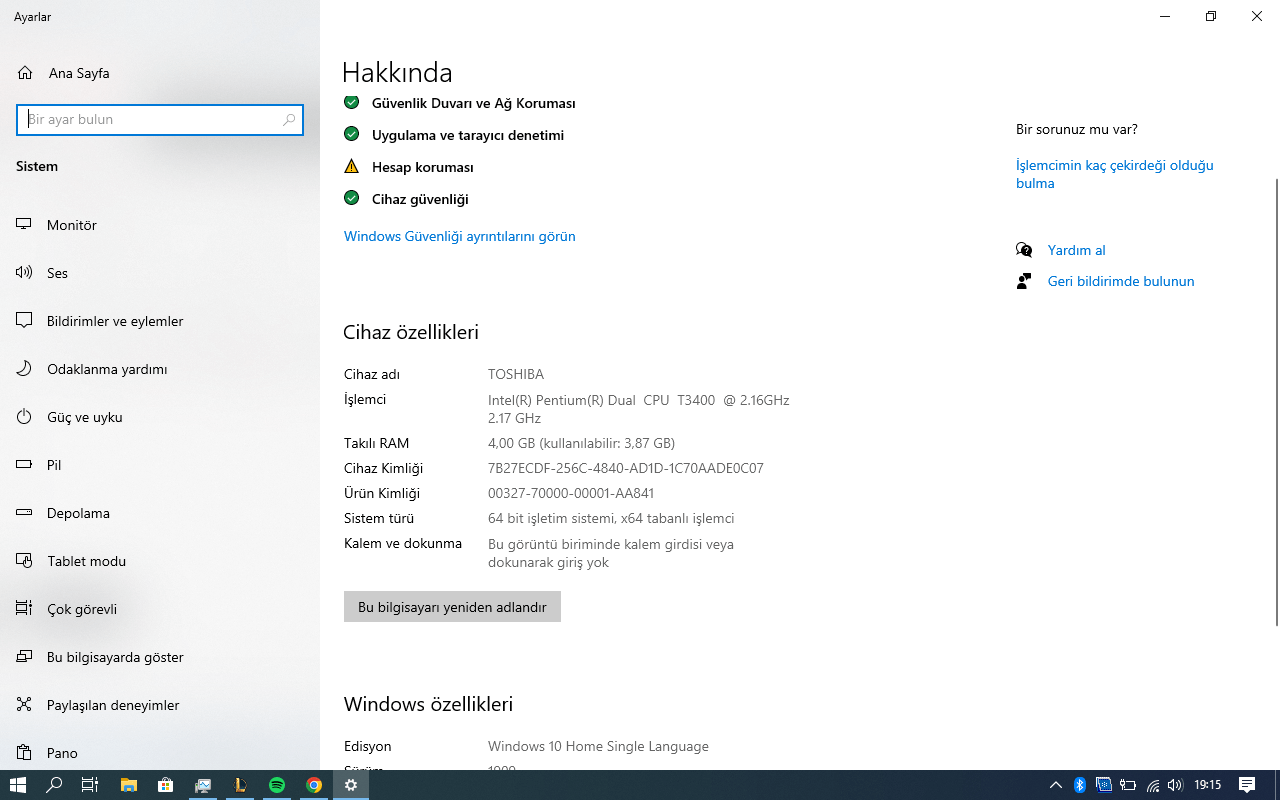Open 'İşlemcimin kaç çekirdeği olduğu bulma' link

1115,174
